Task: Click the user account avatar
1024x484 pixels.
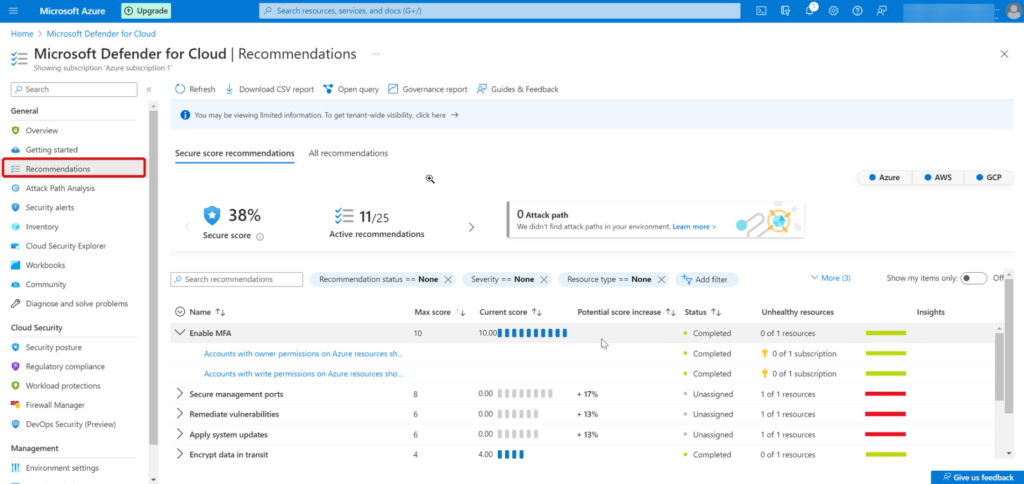Action: click(x=1013, y=11)
